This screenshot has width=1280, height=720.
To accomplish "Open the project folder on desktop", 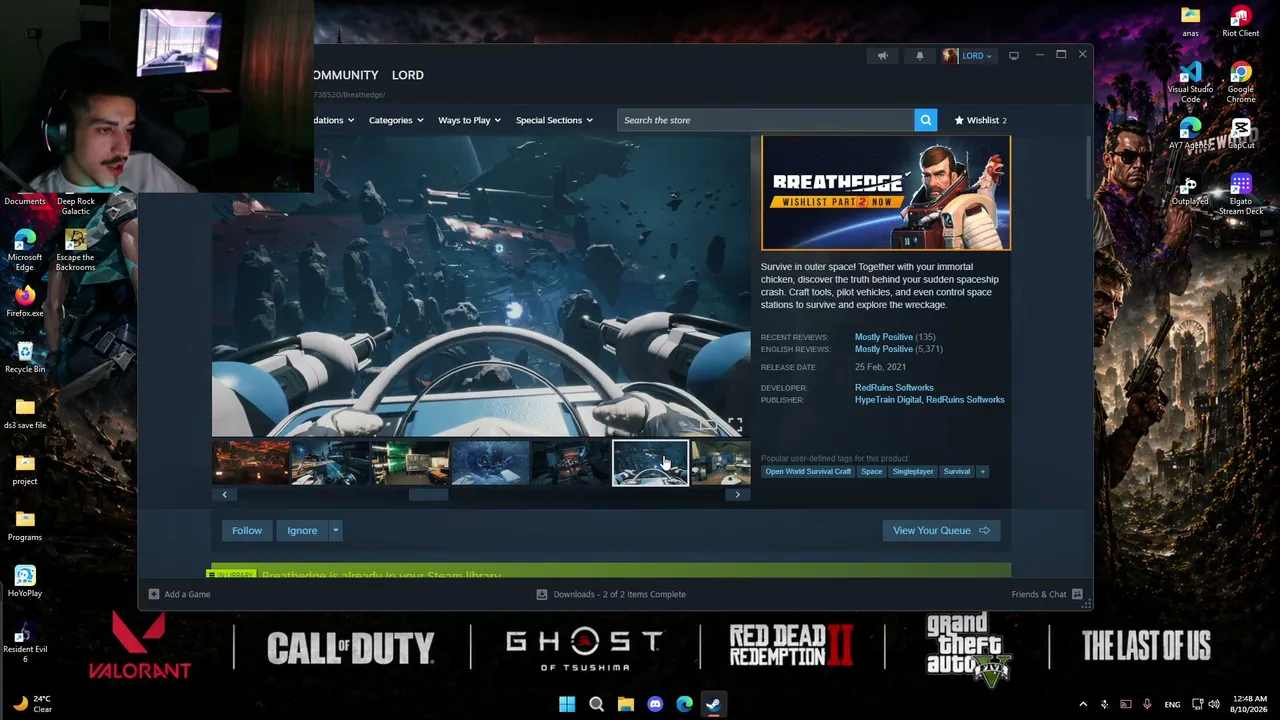I will [25, 470].
